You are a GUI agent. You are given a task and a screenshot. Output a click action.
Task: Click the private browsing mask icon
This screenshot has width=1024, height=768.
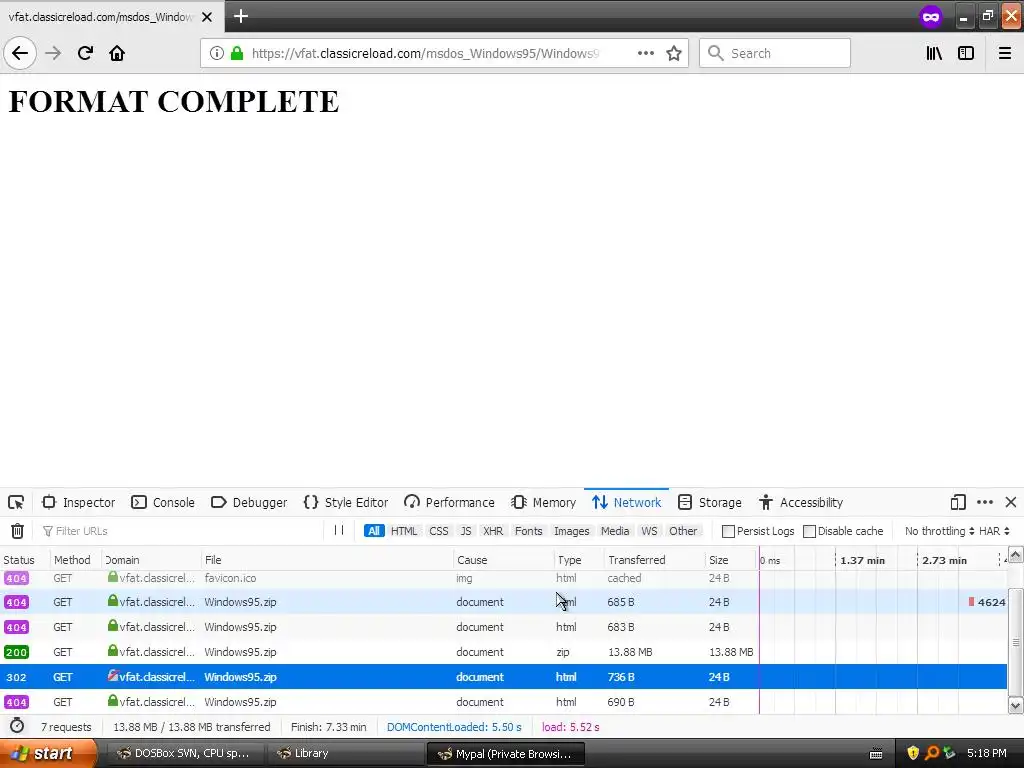(931, 17)
